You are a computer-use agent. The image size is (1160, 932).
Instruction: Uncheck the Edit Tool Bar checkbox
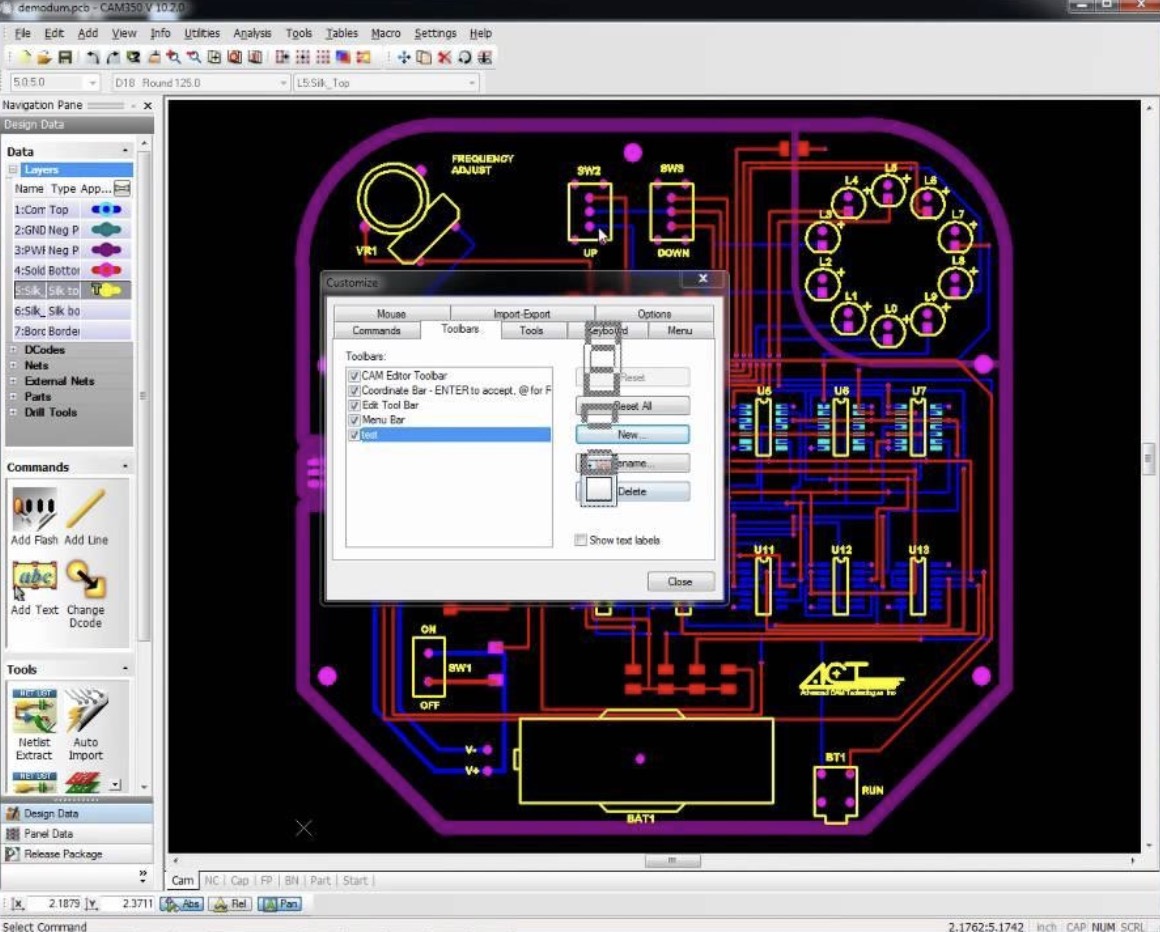click(x=354, y=405)
